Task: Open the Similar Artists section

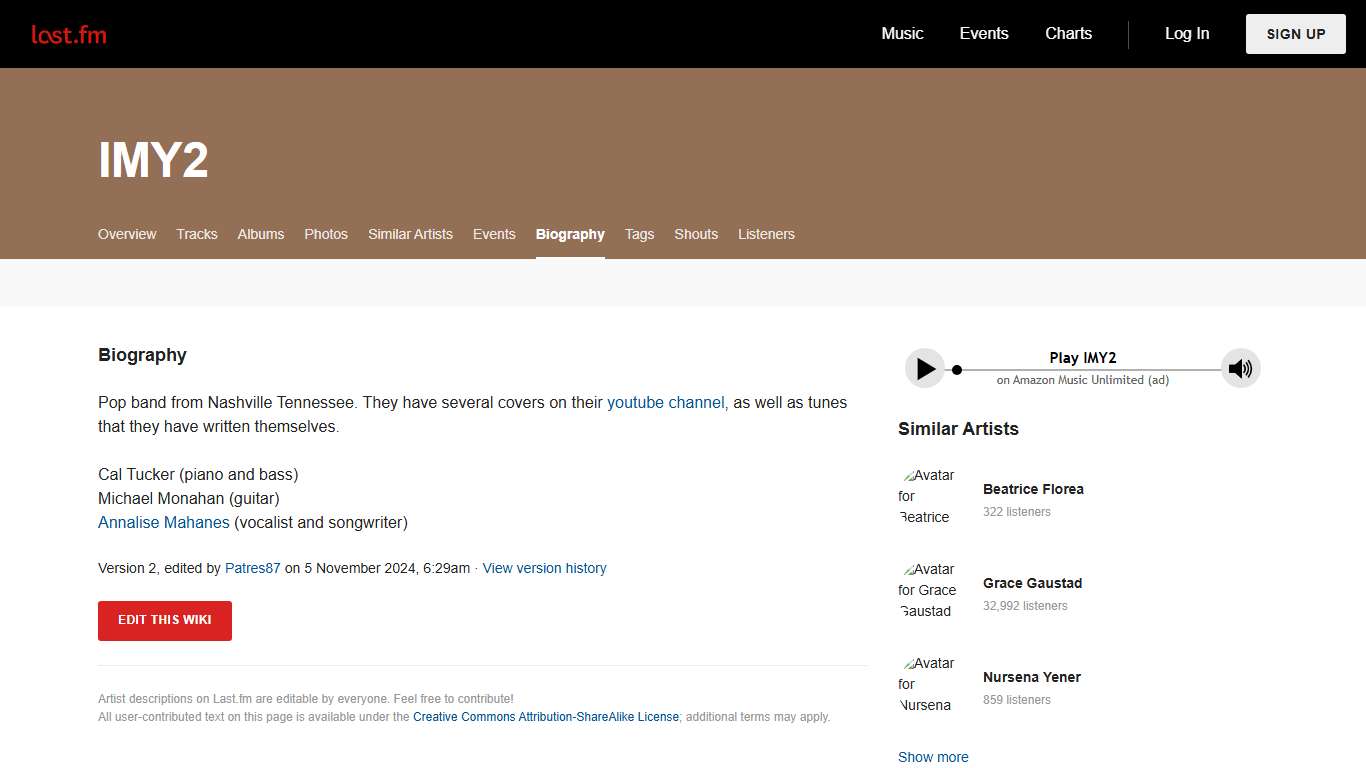Action: click(x=410, y=234)
